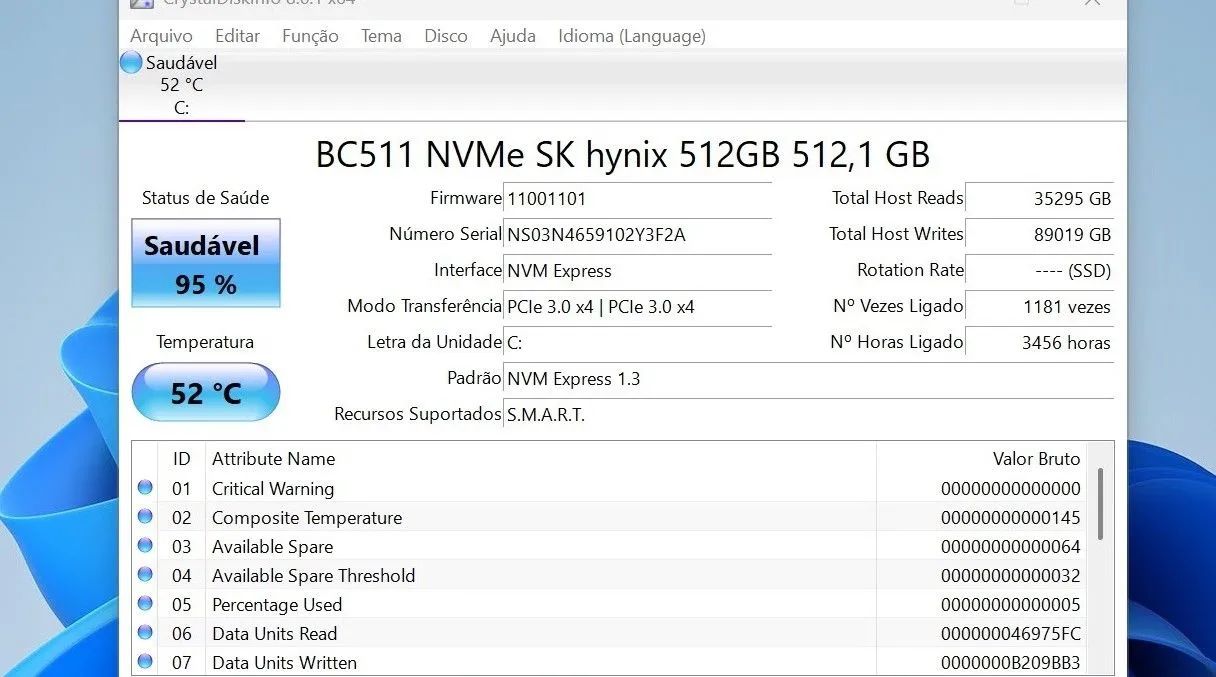Click the status dot for Available Spare

click(145, 546)
